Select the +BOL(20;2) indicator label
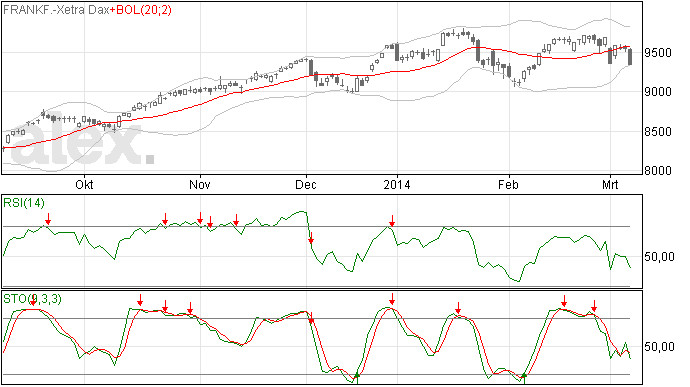The height and width of the screenshot is (387, 690). tap(141, 10)
